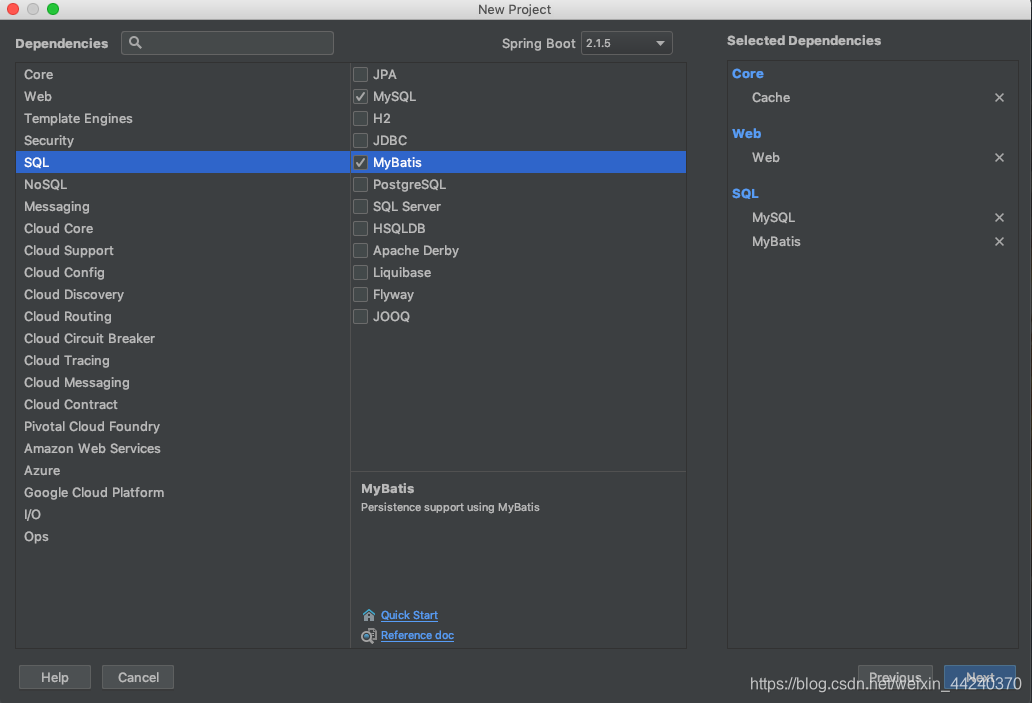Viewport: 1032px width, 703px height.
Task: Click the green zoom window button
Action: click(x=53, y=9)
